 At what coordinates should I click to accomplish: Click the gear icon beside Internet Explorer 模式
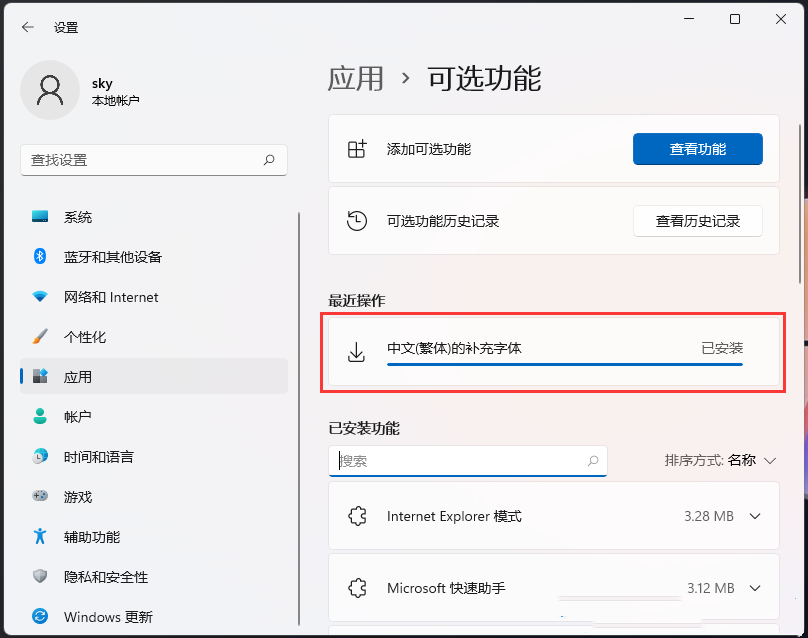[357, 516]
